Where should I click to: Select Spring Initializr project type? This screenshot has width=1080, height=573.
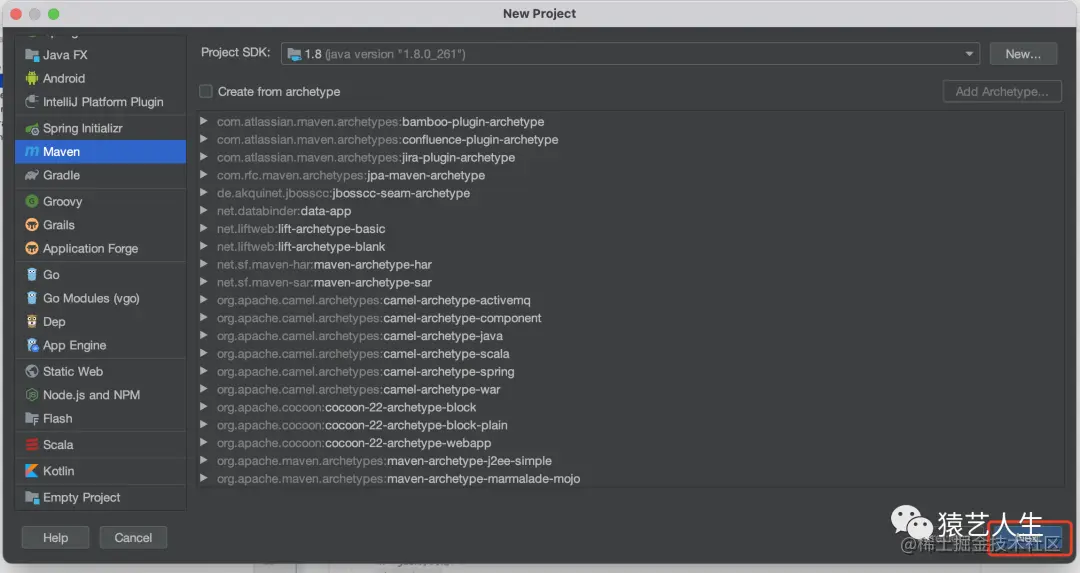tap(101, 129)
